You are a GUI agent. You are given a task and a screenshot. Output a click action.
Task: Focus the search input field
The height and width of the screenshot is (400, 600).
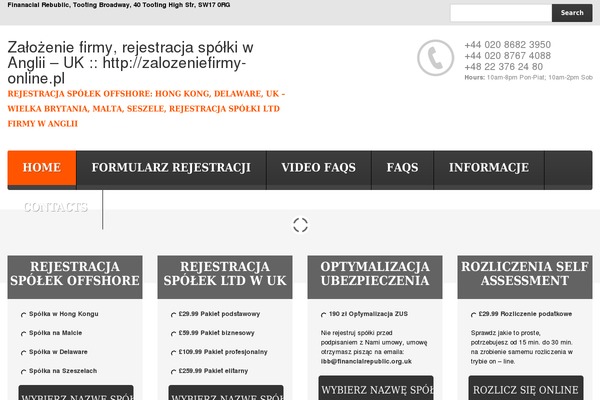coord(501,13)
